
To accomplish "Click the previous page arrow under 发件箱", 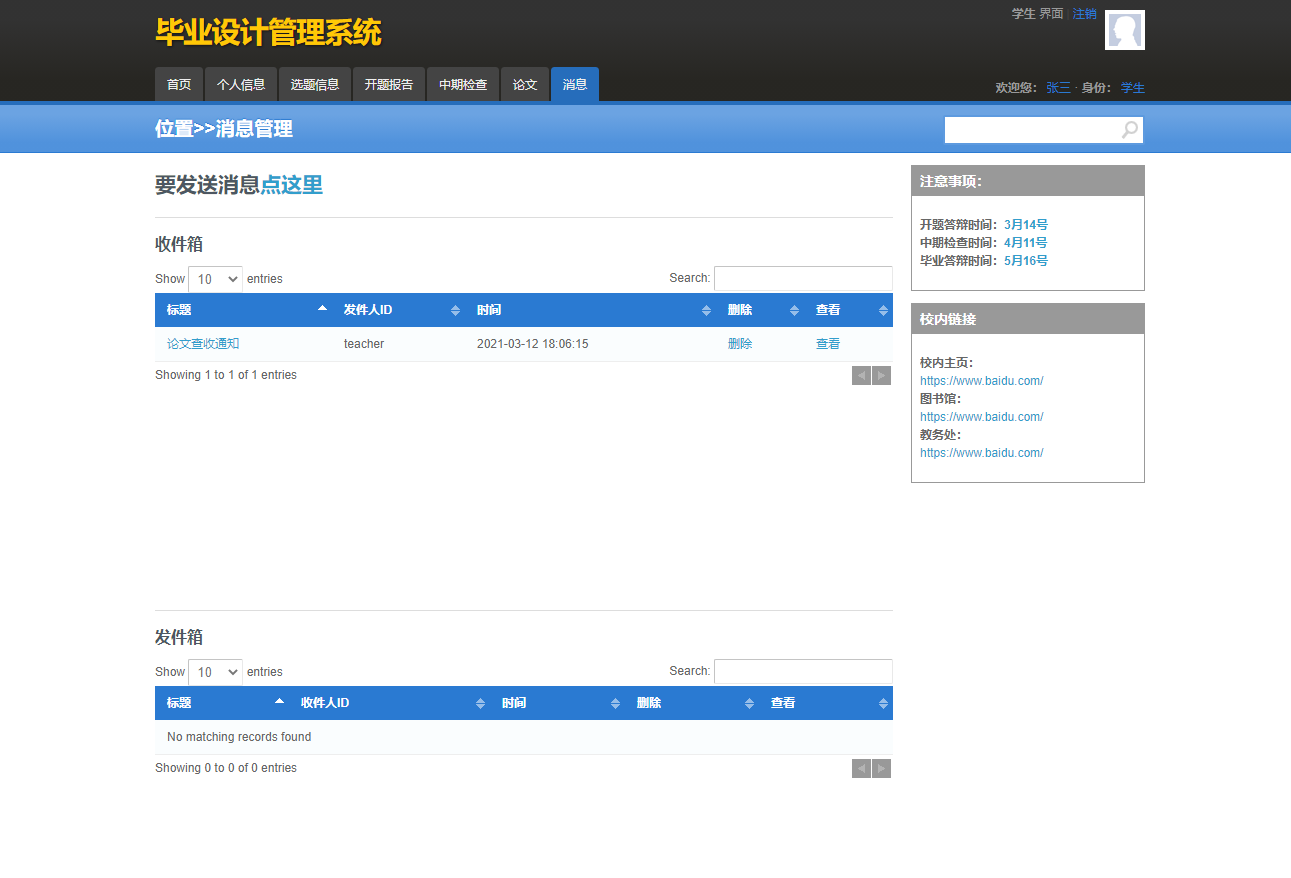I will pyautogui.click(x=861, y=767).
